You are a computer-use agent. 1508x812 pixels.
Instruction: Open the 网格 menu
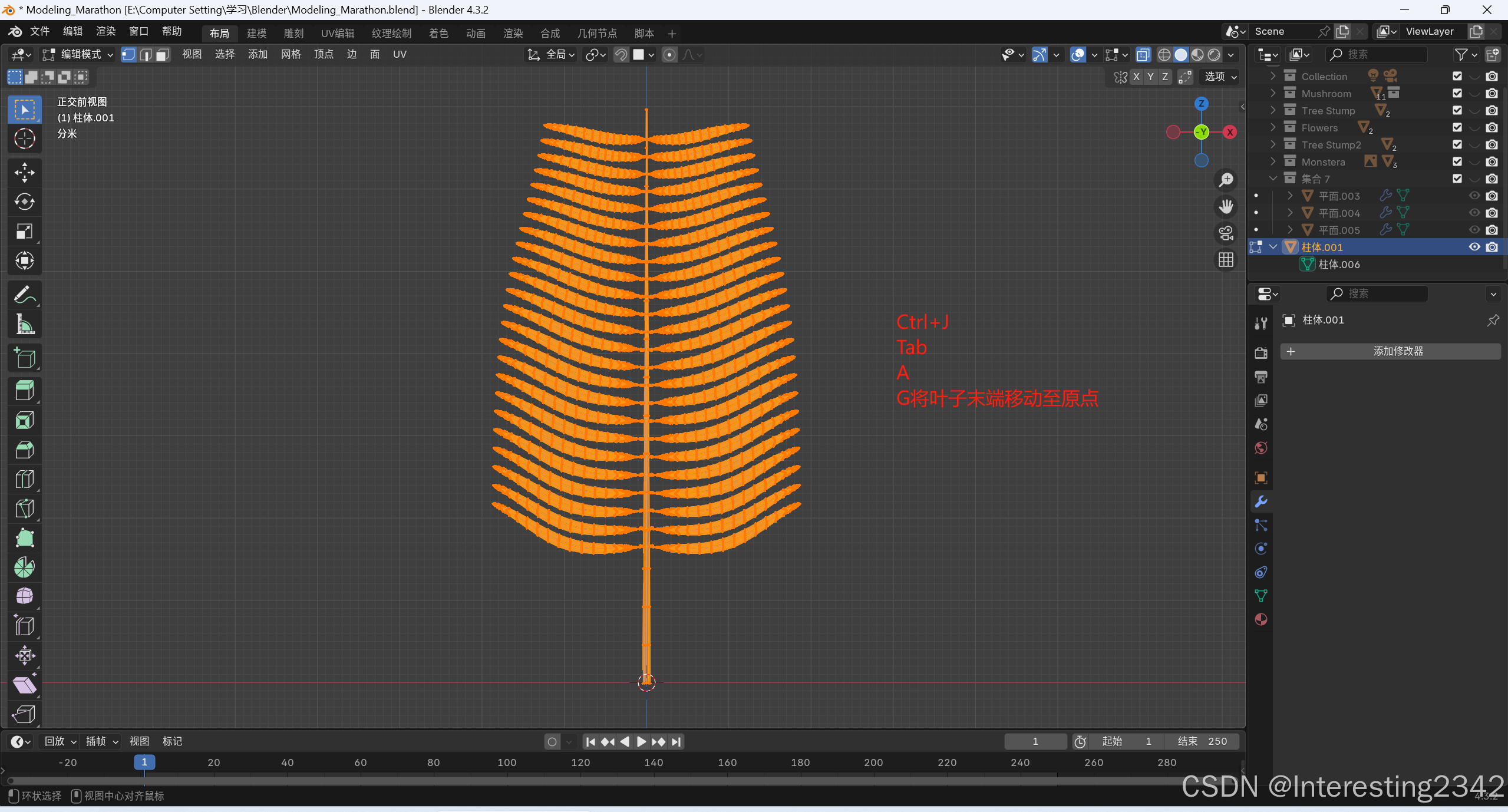pos(291,54)
